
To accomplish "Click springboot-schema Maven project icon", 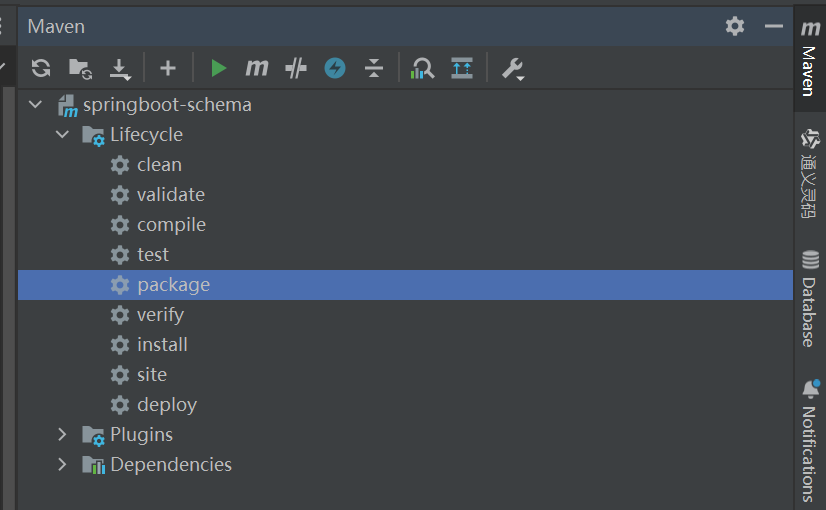I will (67, 106).
